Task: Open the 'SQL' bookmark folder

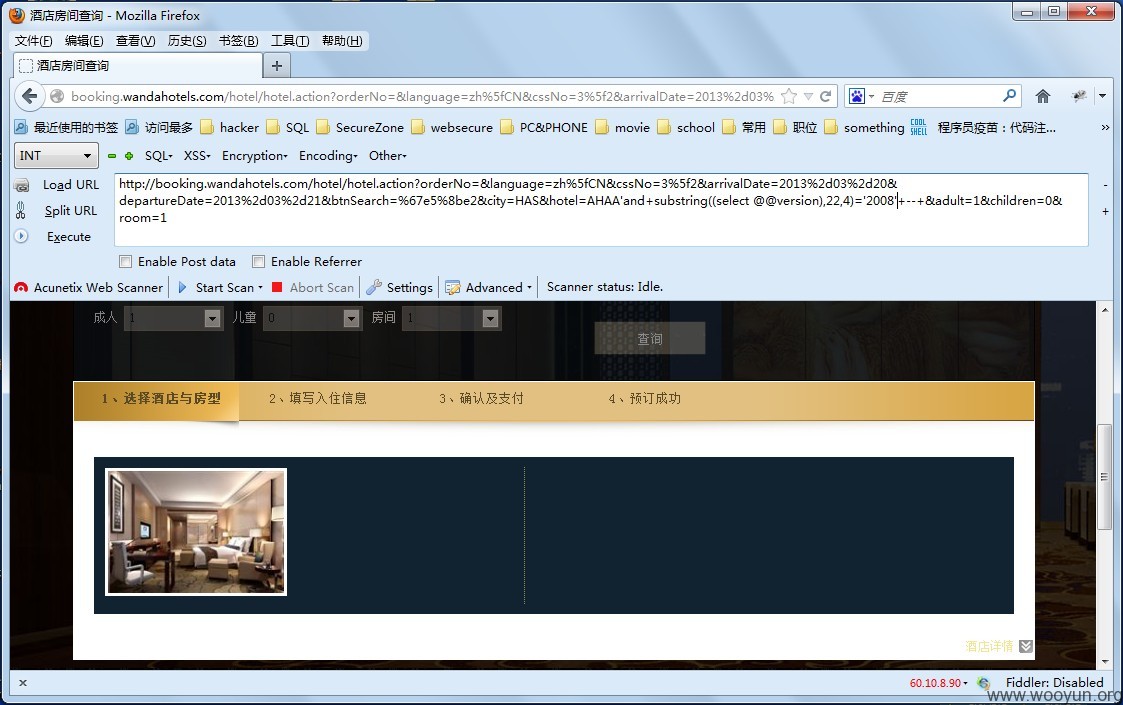Action: tap(287, 128)
